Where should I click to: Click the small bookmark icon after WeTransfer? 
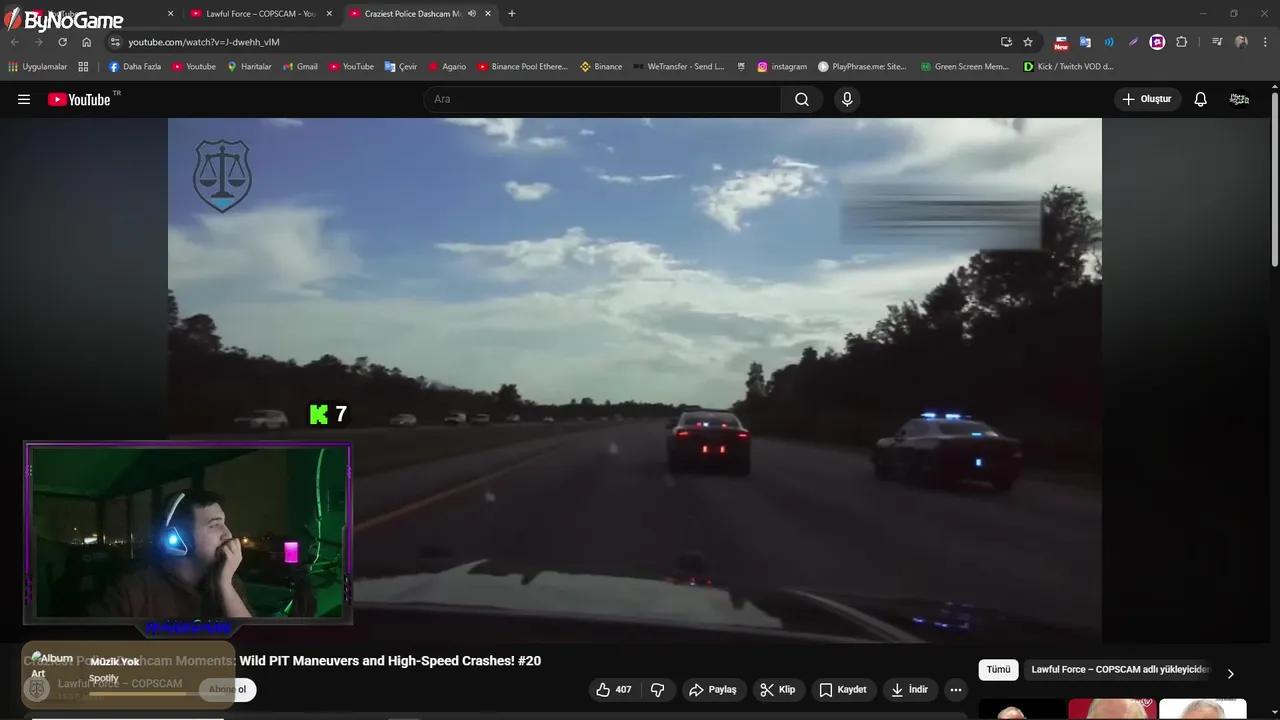click(741, 67)
